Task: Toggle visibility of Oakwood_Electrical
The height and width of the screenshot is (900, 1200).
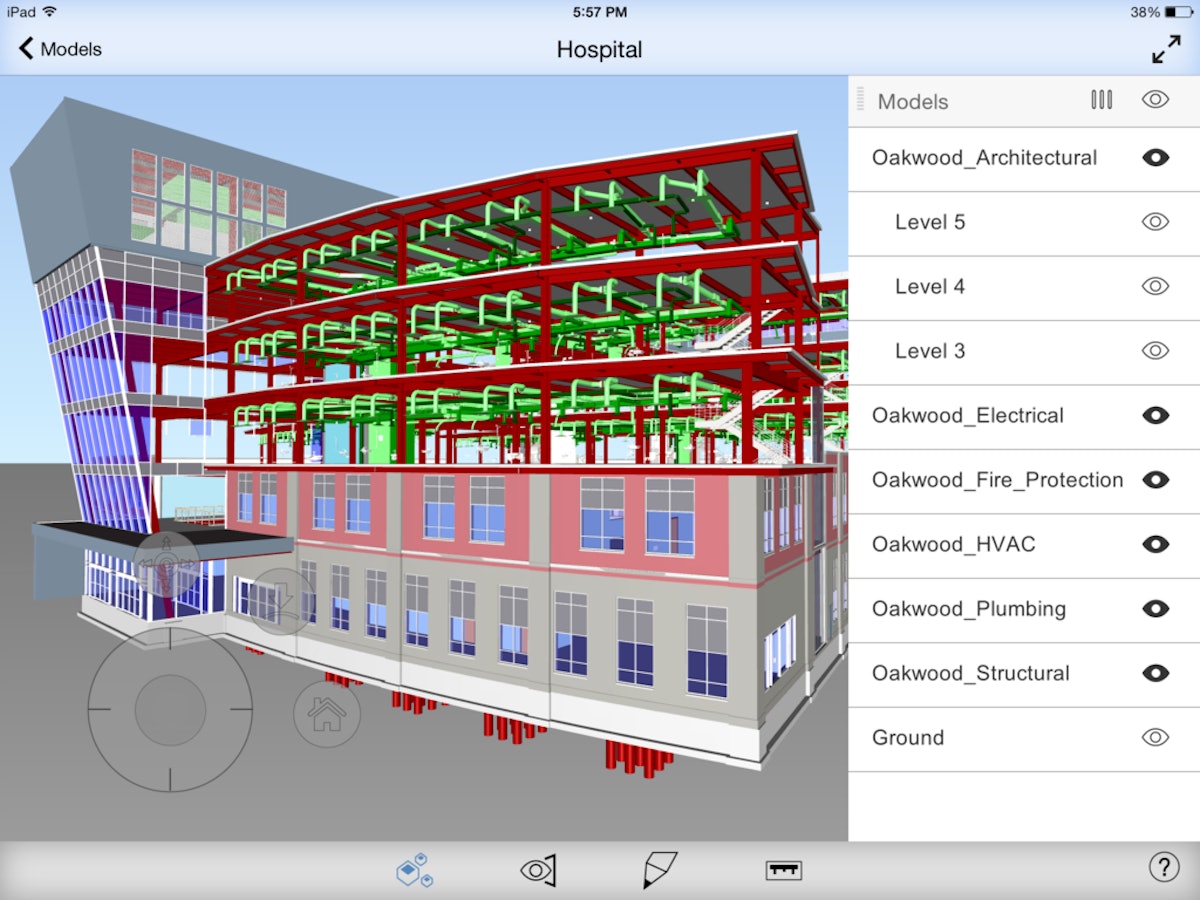Action: 1155,415
